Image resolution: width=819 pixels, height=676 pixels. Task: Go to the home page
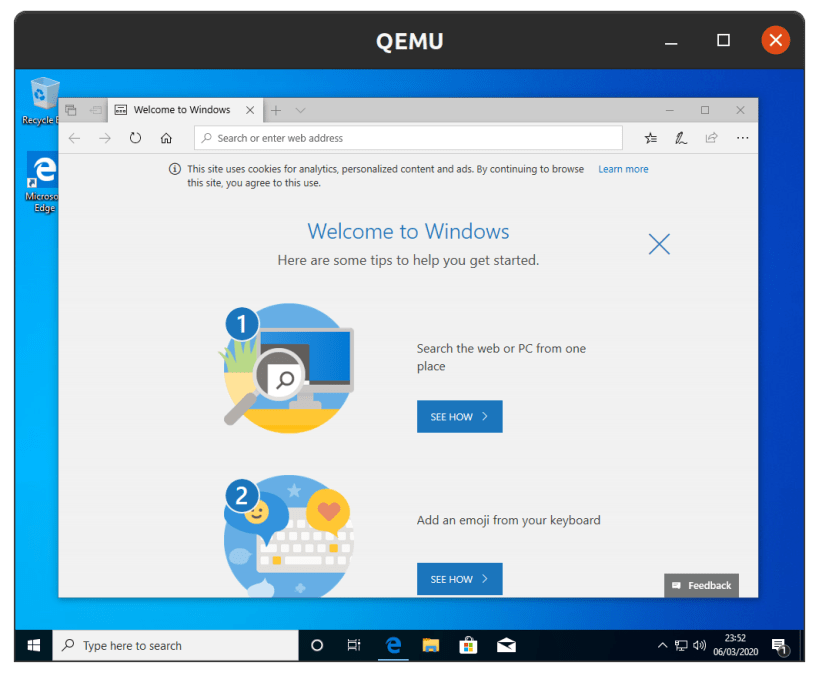[166, 138]
